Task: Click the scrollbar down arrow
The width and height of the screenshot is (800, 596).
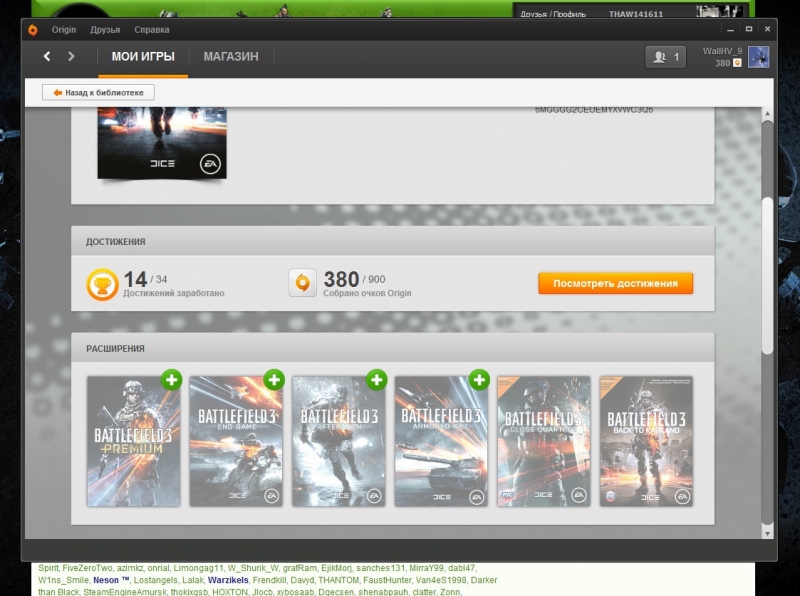Action: click(767, 533)
